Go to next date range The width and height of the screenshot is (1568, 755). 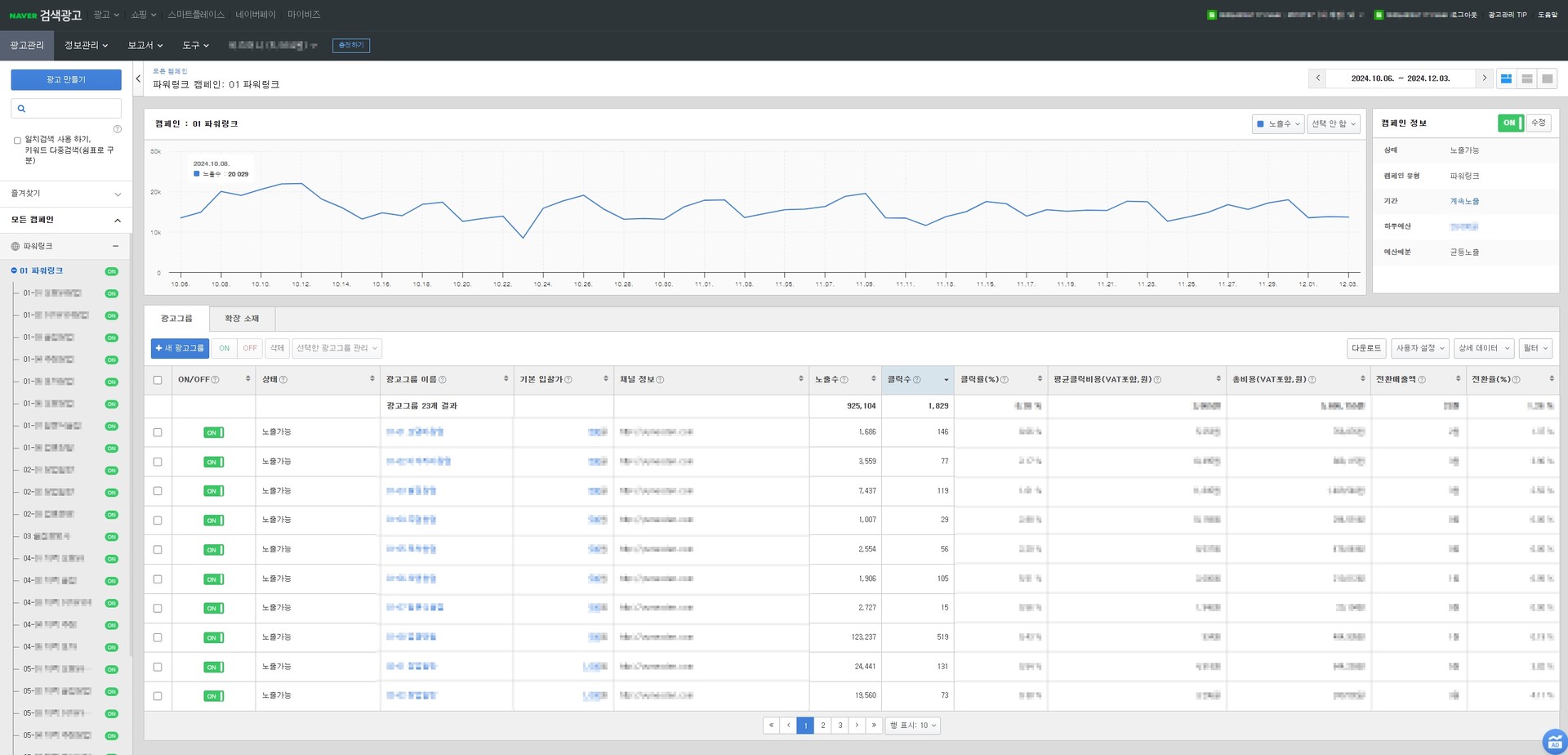coord(1485,78)
